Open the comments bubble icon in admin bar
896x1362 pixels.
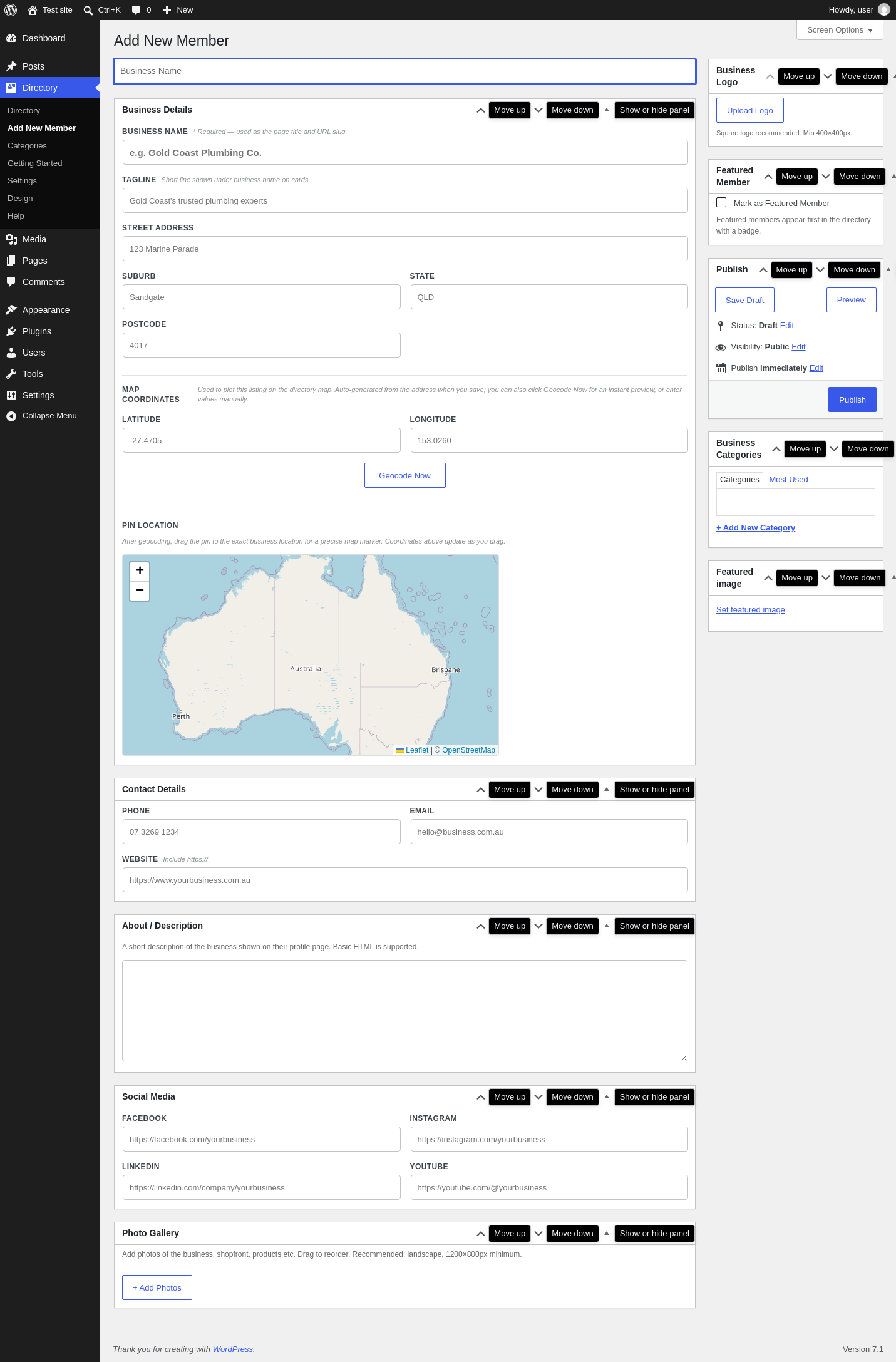pos(136,10)
